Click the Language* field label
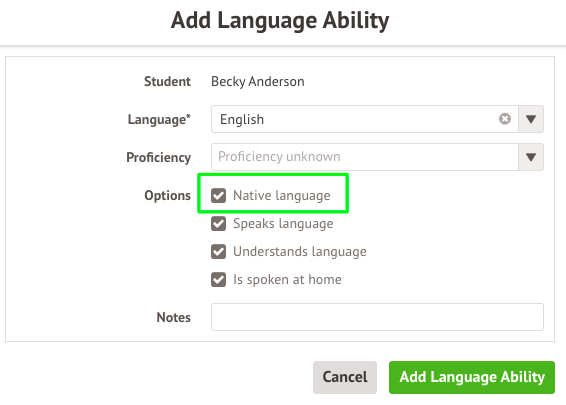Image resolution: width=566 pixels, height=405 pixels. (x=159, y=119)
